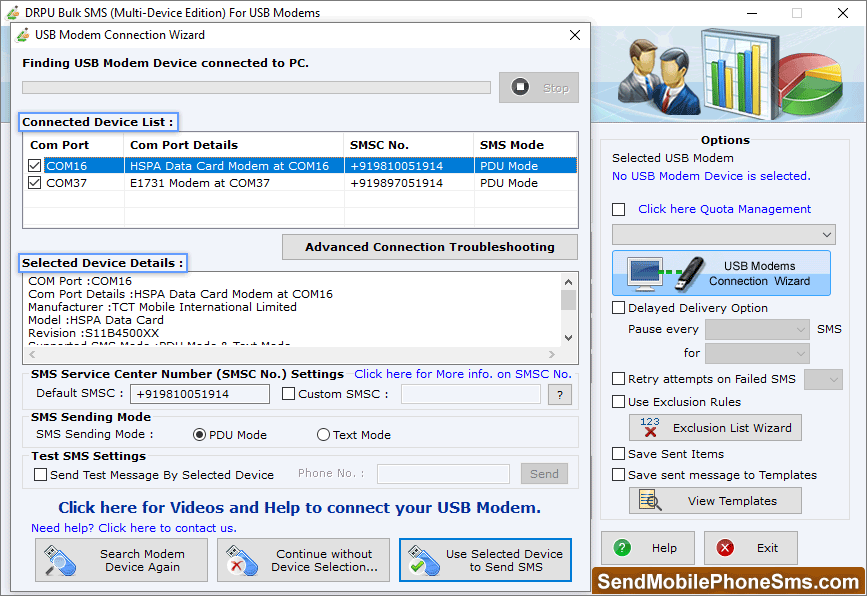867x596 pixels.
Task: Open 'Click here for More info. on SMSC No.' link
Action: tap(463, 374)
